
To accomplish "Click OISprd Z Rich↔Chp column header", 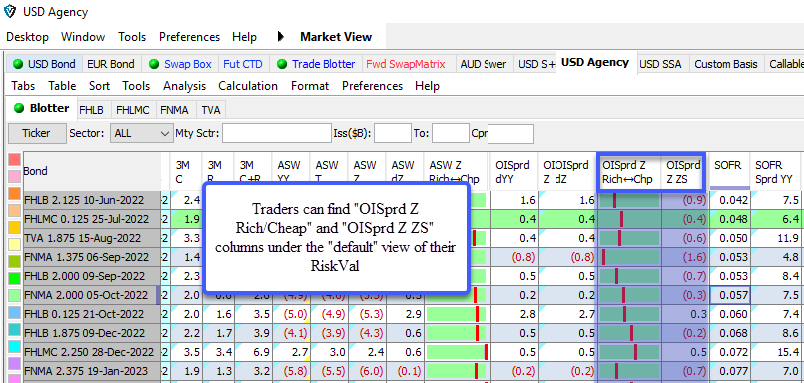I will (630, 172).
